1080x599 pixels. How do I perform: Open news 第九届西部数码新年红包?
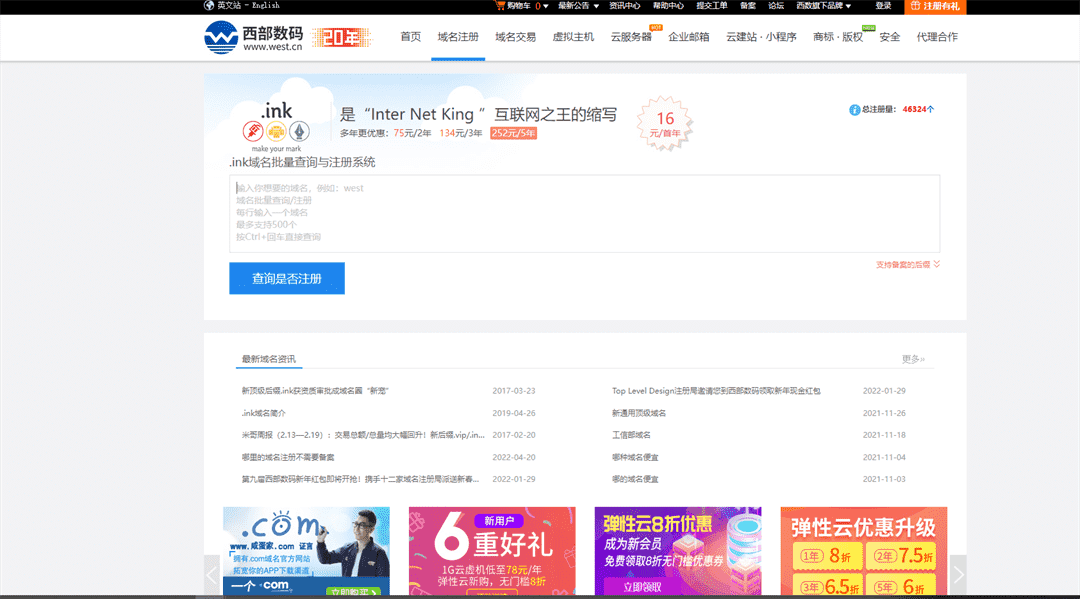(x=360, y=479)
